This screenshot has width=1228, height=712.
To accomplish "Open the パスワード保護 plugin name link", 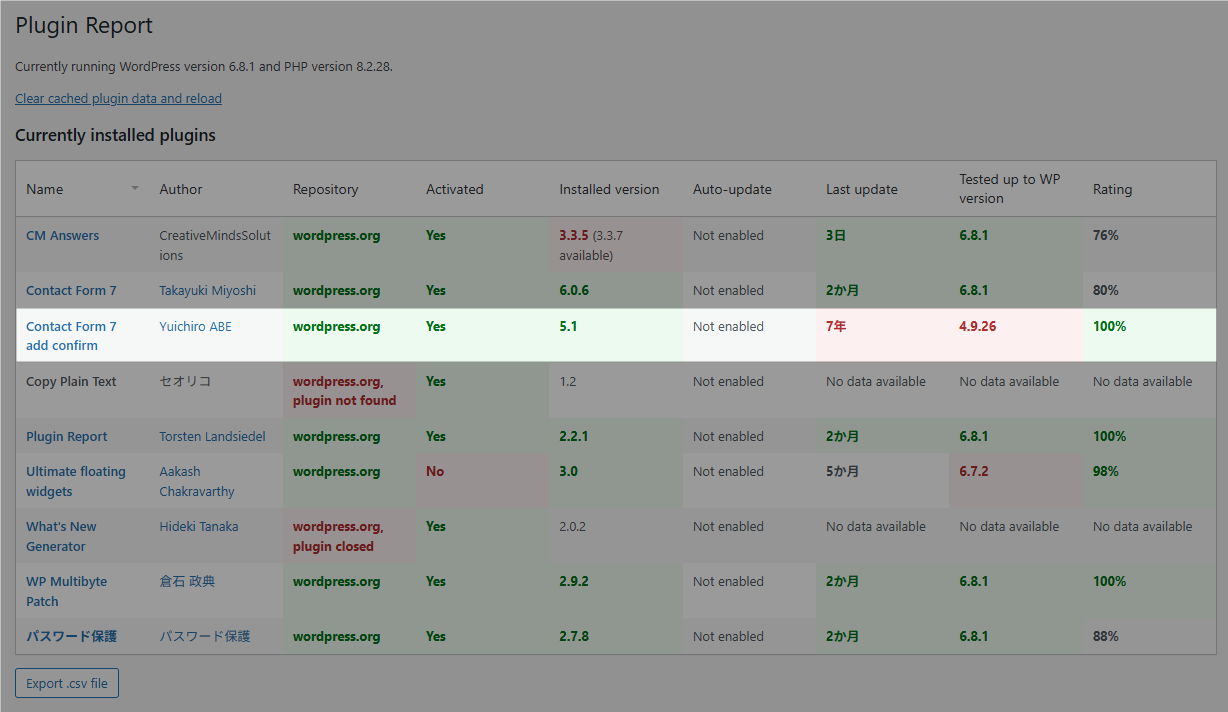I will click(x=71, y=637).
